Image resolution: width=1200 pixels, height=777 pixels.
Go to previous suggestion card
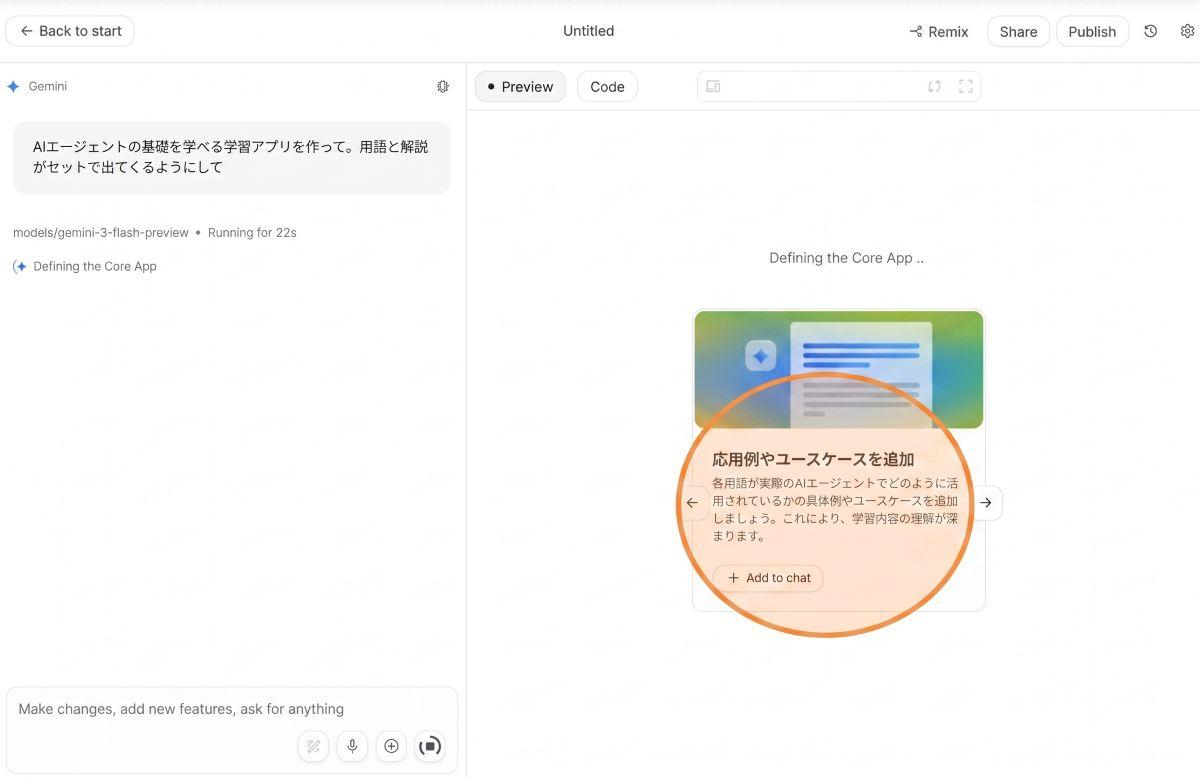pyautogui.click(x=692, y=503)
